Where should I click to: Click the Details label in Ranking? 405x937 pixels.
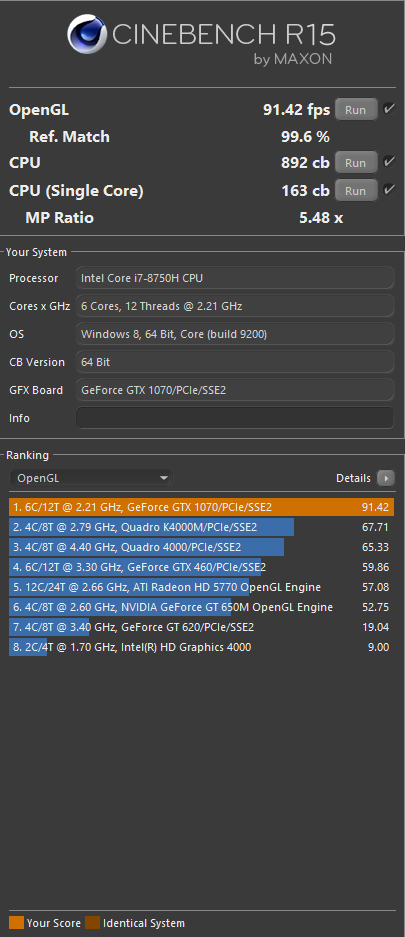354,478
